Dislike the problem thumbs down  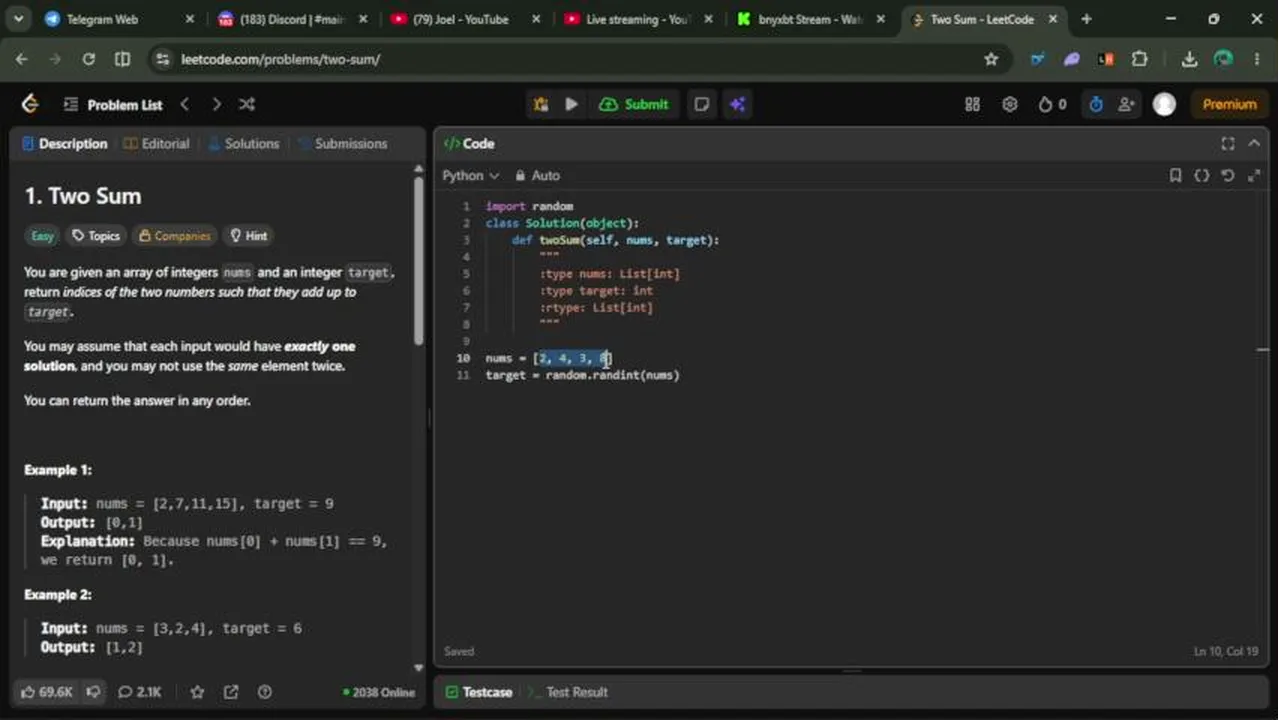click(93, 692)
